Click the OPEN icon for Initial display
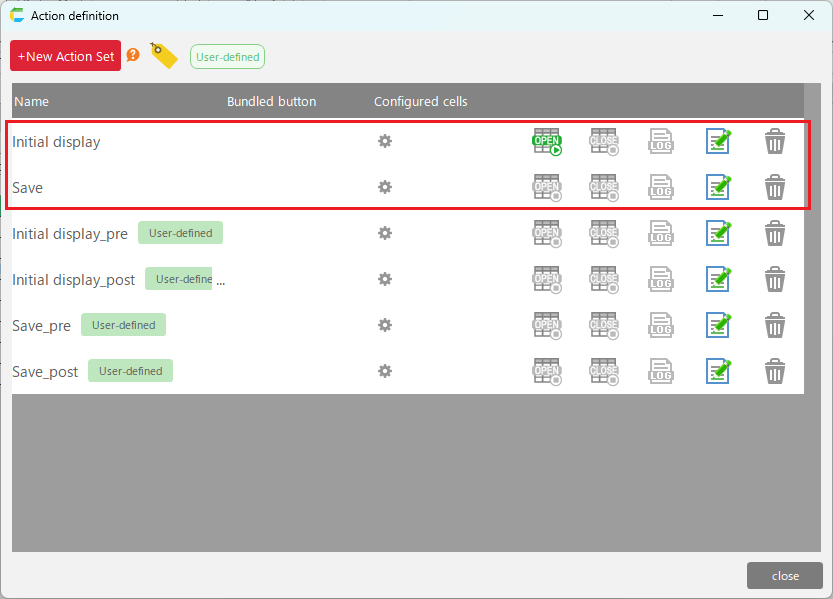 tap(547, 142)
